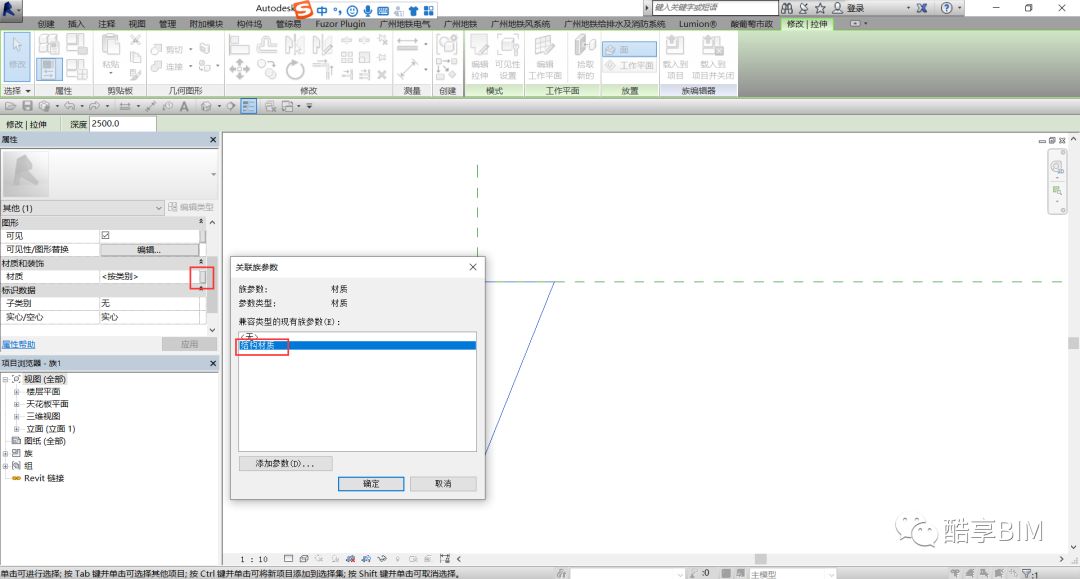The image size is (1080, 579).
Task: Collapse the 材质和装饰 properties group
Action: [200, 262]
